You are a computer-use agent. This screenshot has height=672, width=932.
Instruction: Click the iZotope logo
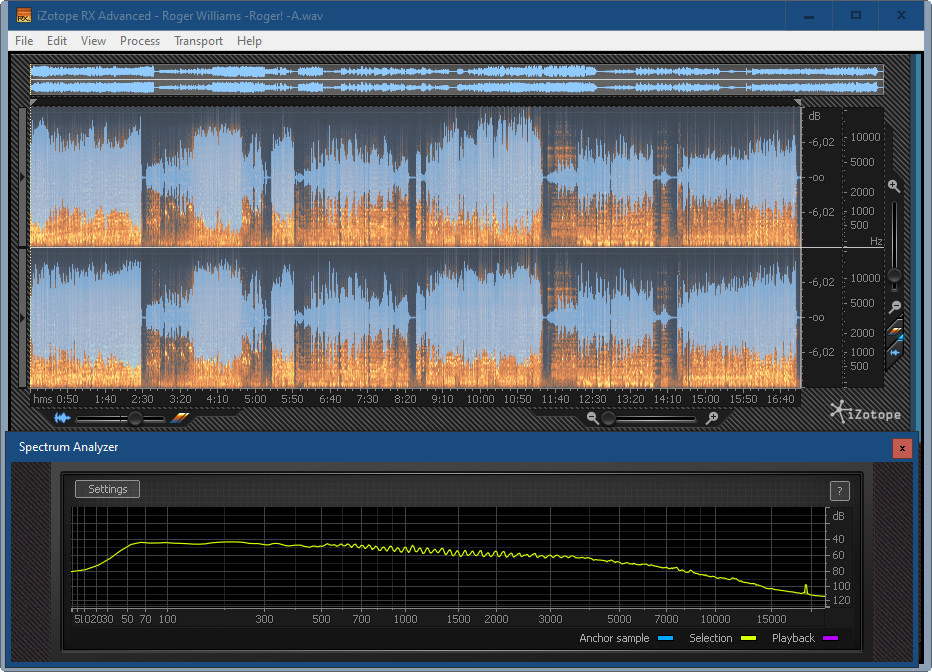865,412
